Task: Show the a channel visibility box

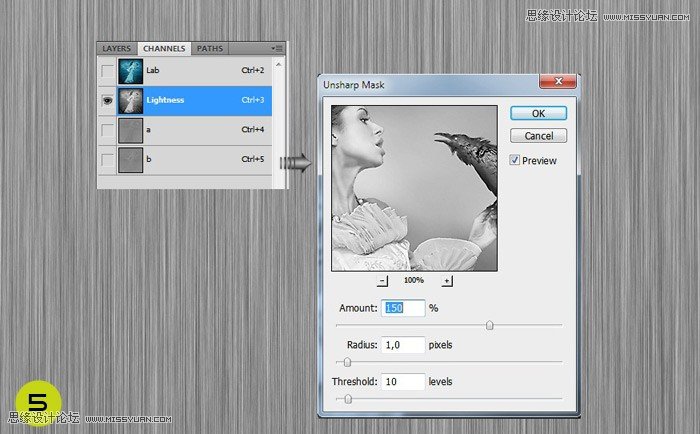Action: pos(107,130)
